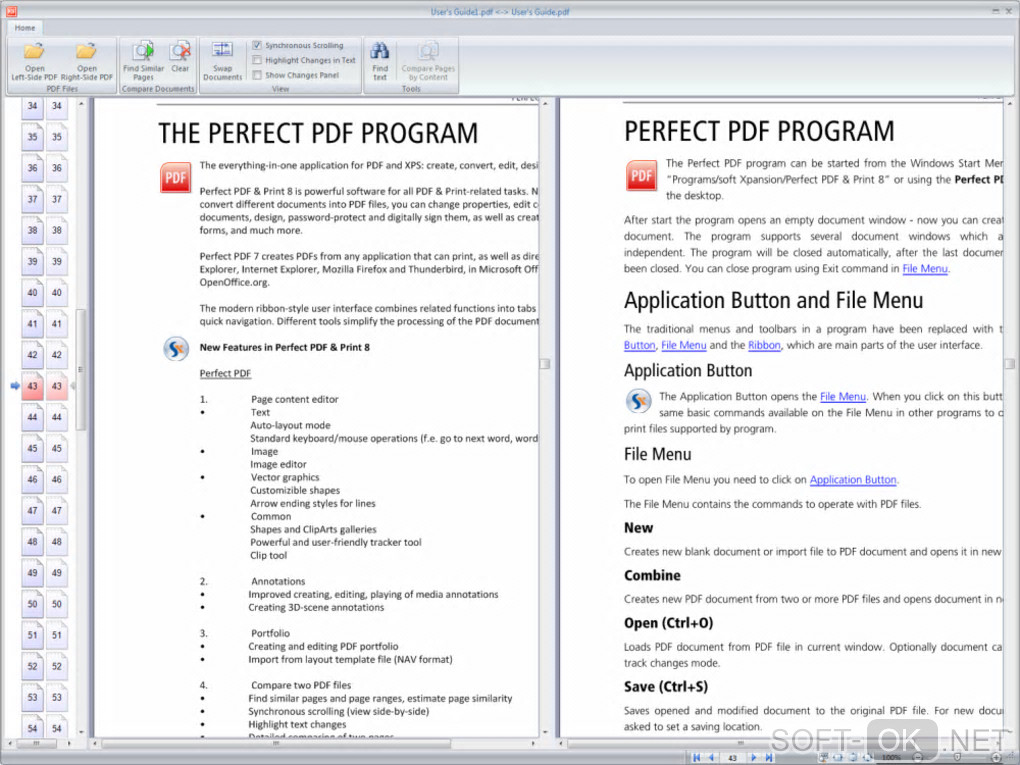Switch to the Home ribbon tab
This screenshot has height=765, width=1020.
(25, 28)
